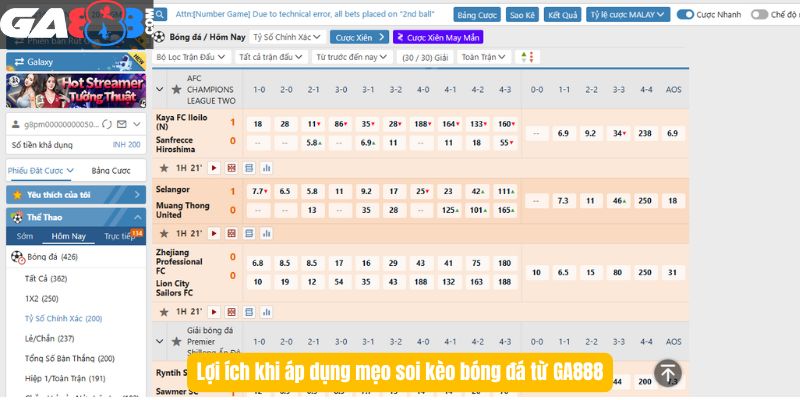Open pitch view icon for Selangor match
800x400 pixels.
tap(232, 234)
